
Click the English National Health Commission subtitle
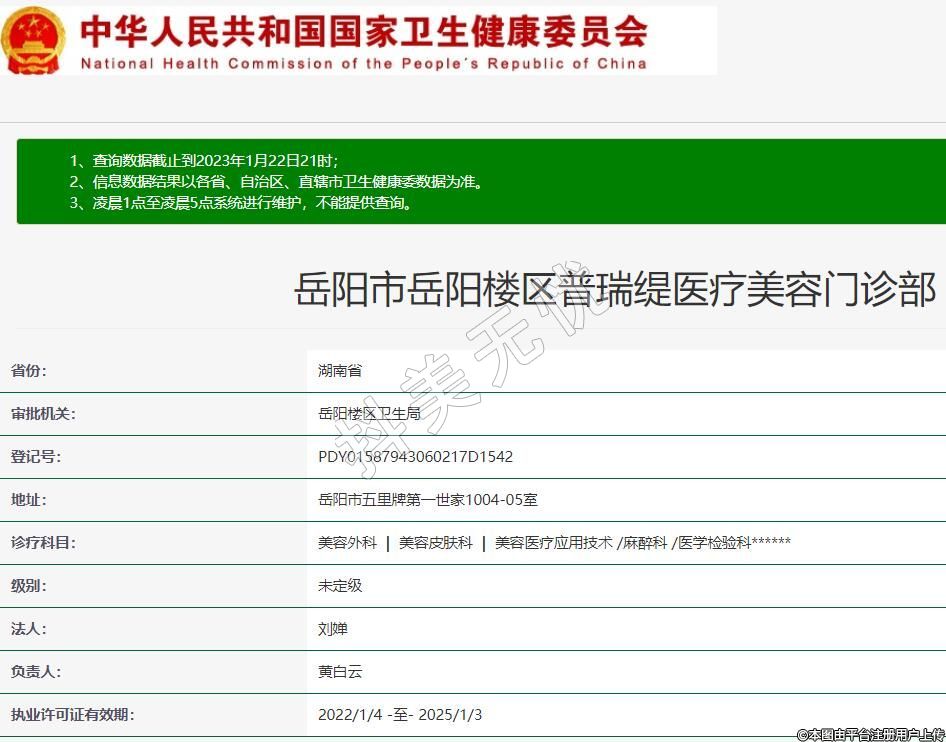[364, 64]
